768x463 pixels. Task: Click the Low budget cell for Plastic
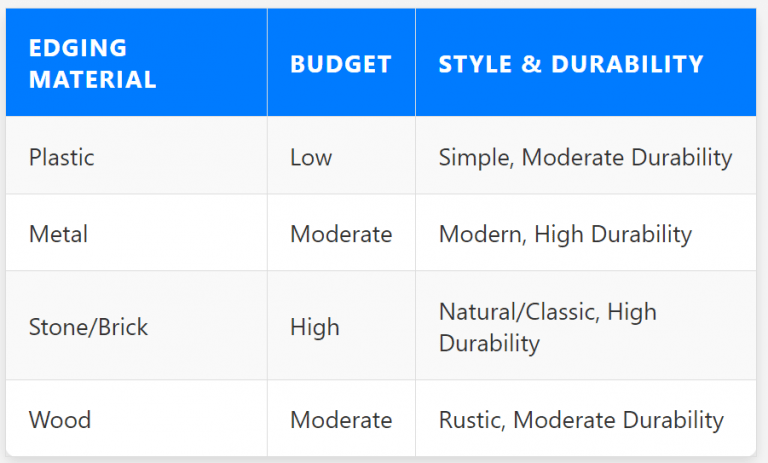pyautogui.click(x=311, y=157)
